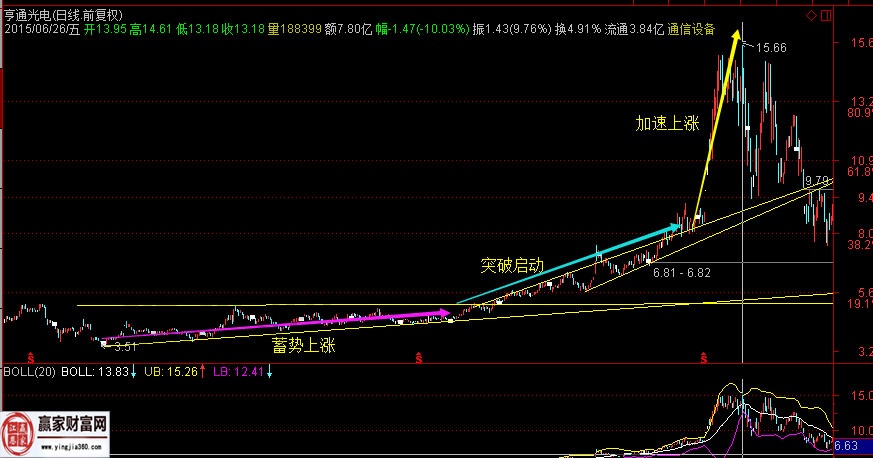Select the 3.51 low price label
873x458 pixels.
coord(124,348)
